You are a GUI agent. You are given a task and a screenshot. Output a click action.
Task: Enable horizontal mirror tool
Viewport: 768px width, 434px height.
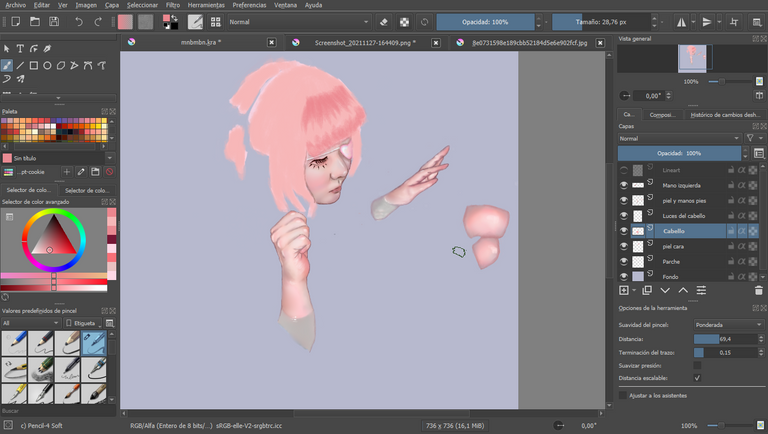coord(681,22)
